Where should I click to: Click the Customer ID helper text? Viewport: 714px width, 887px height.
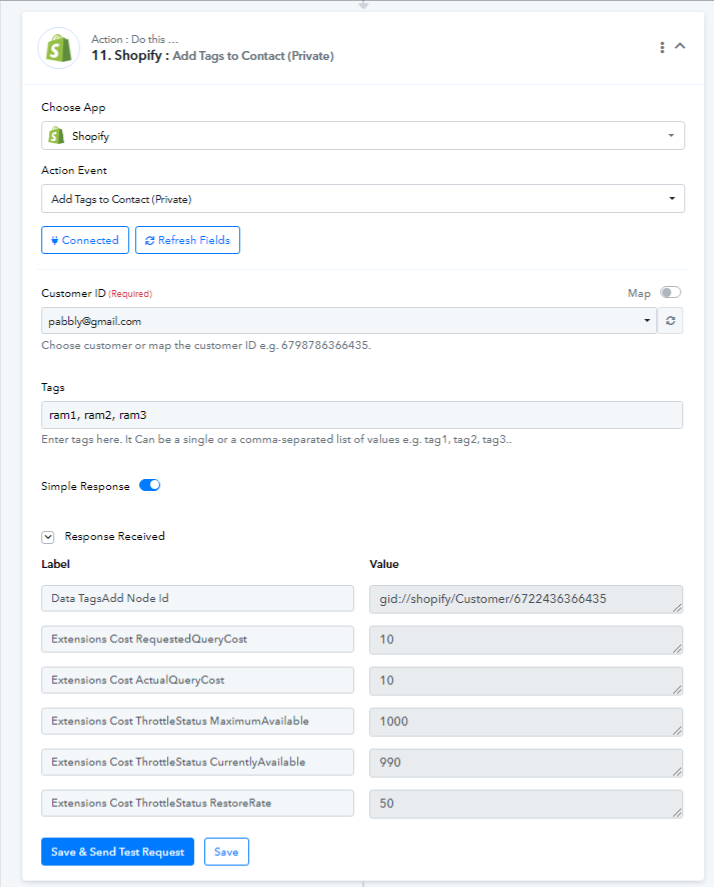coord(206,345)
